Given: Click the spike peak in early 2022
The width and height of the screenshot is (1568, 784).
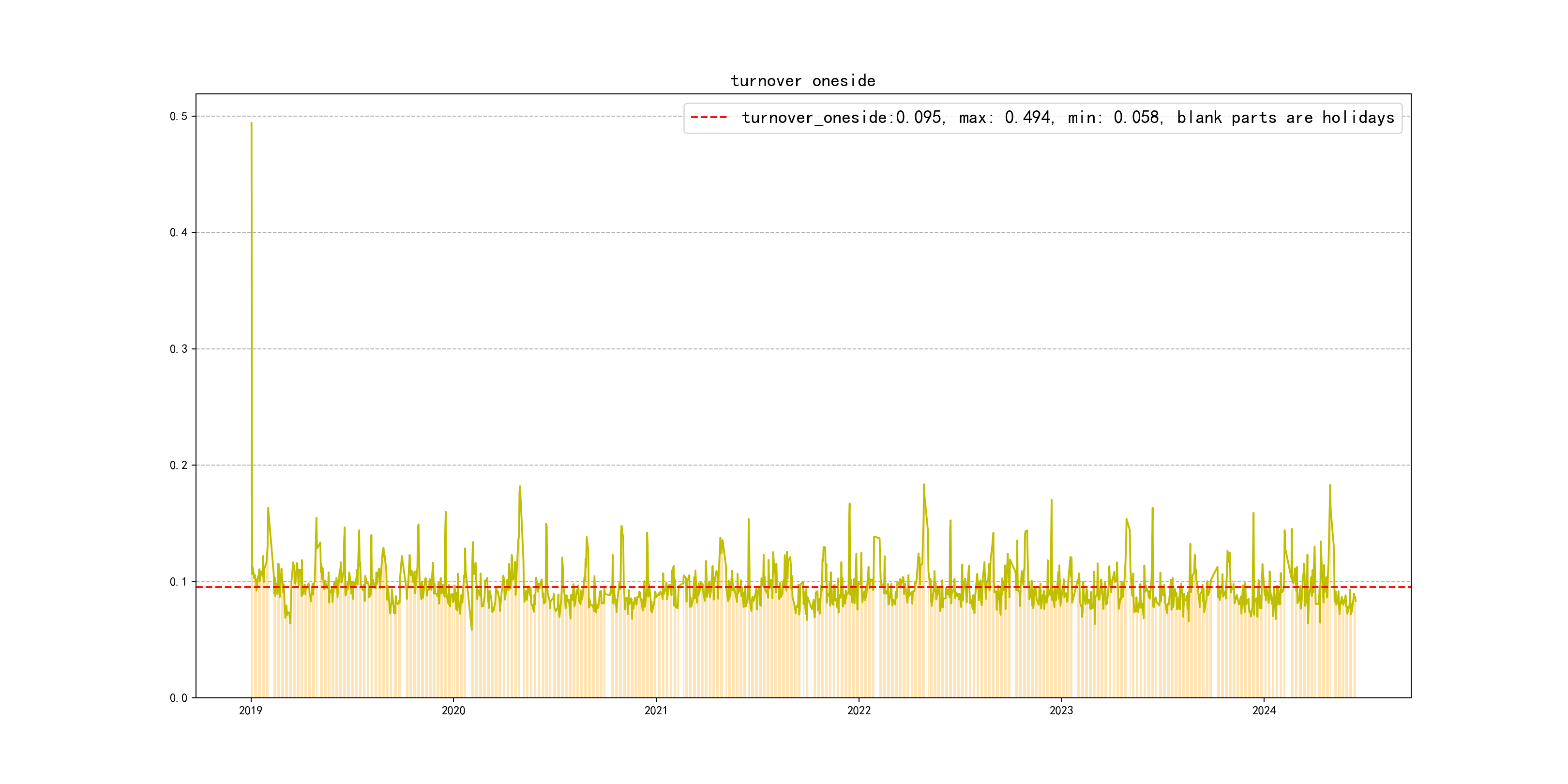Looking at the screenshot, I should click(923, 485).
